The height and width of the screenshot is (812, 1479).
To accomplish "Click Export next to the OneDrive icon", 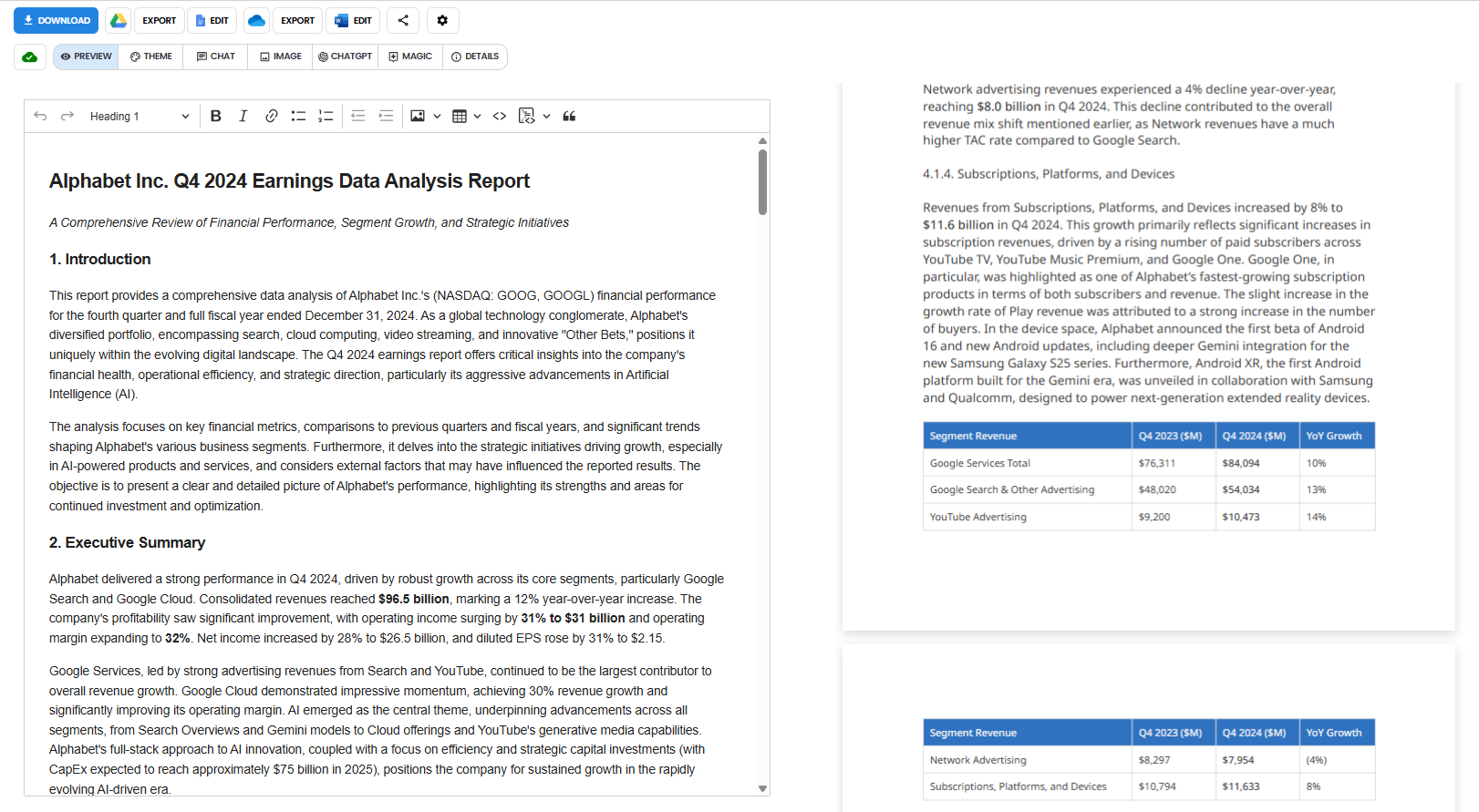I will click(297, 20).
